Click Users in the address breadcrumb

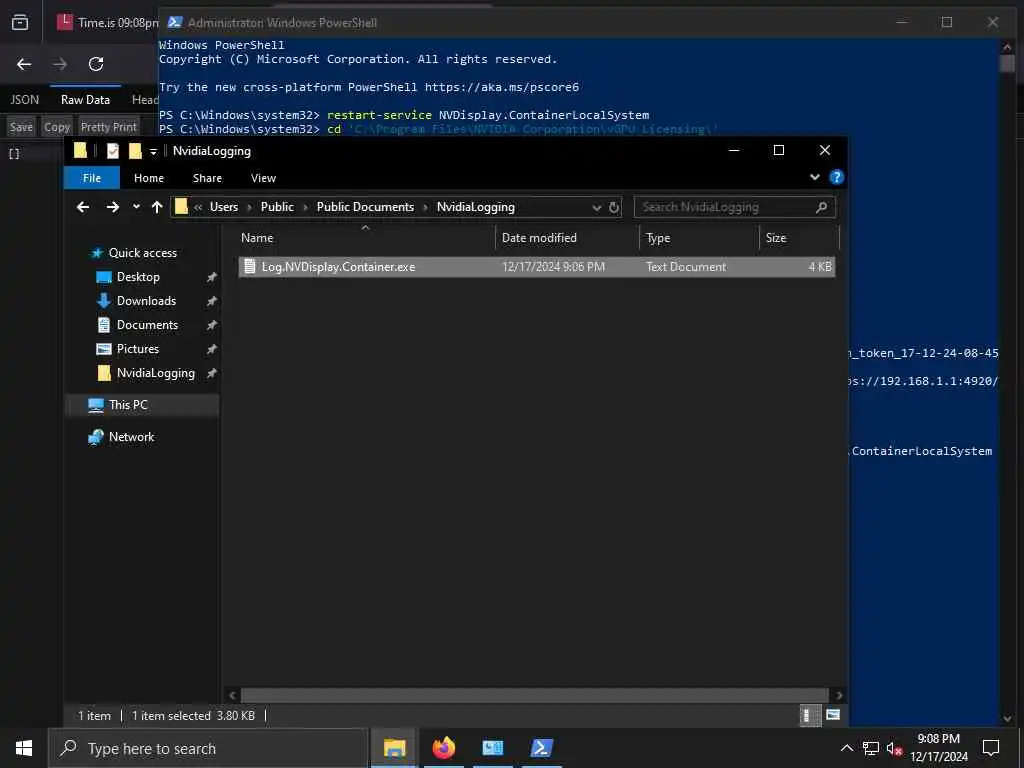(223, 207)
